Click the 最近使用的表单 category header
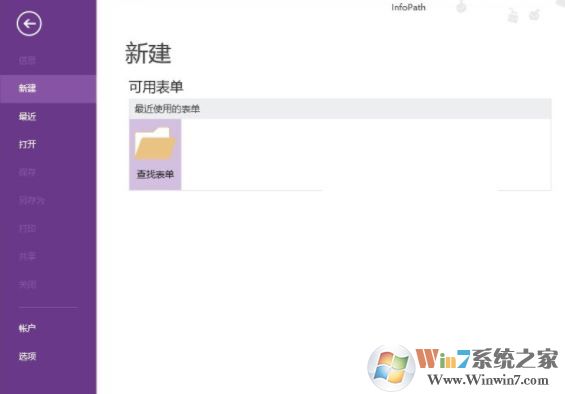The width and height of the screenshot is (565, 394). pos(340,109)
